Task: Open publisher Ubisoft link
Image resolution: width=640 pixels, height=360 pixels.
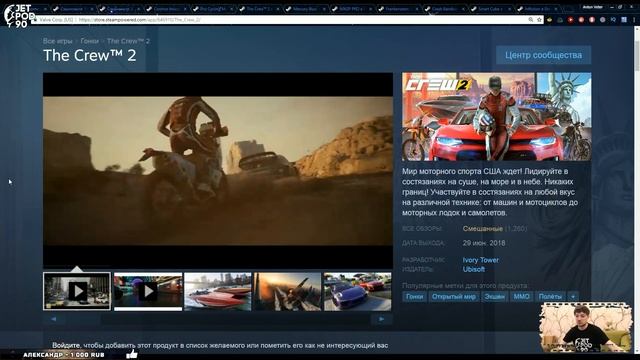Action: 473,269
